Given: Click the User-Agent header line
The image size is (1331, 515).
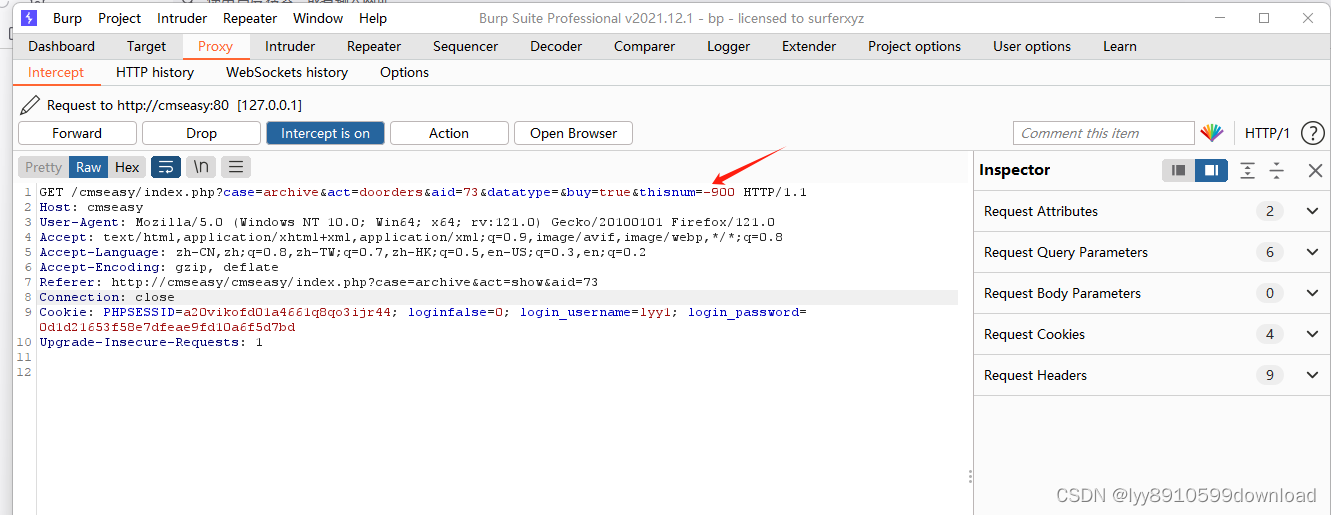Looking at the screenshot, I should (407, 222).
